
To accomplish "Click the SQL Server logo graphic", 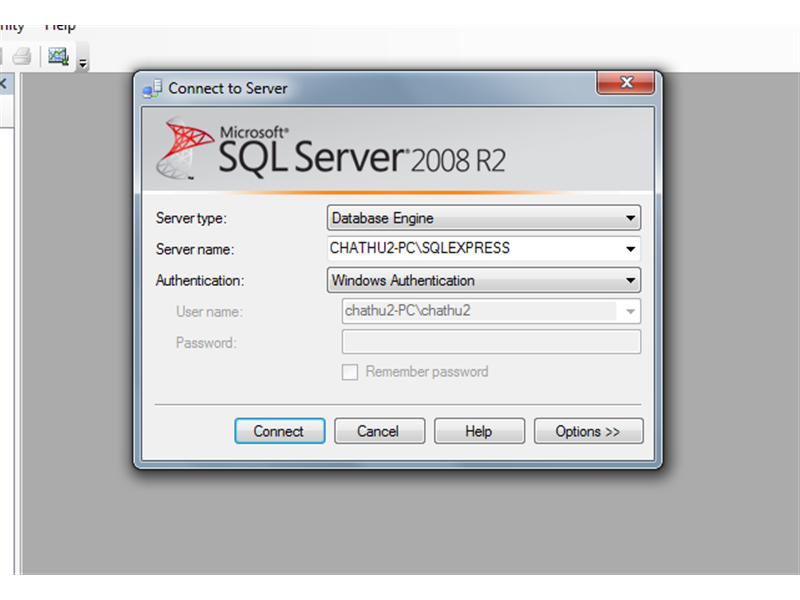I will [184, 148].
